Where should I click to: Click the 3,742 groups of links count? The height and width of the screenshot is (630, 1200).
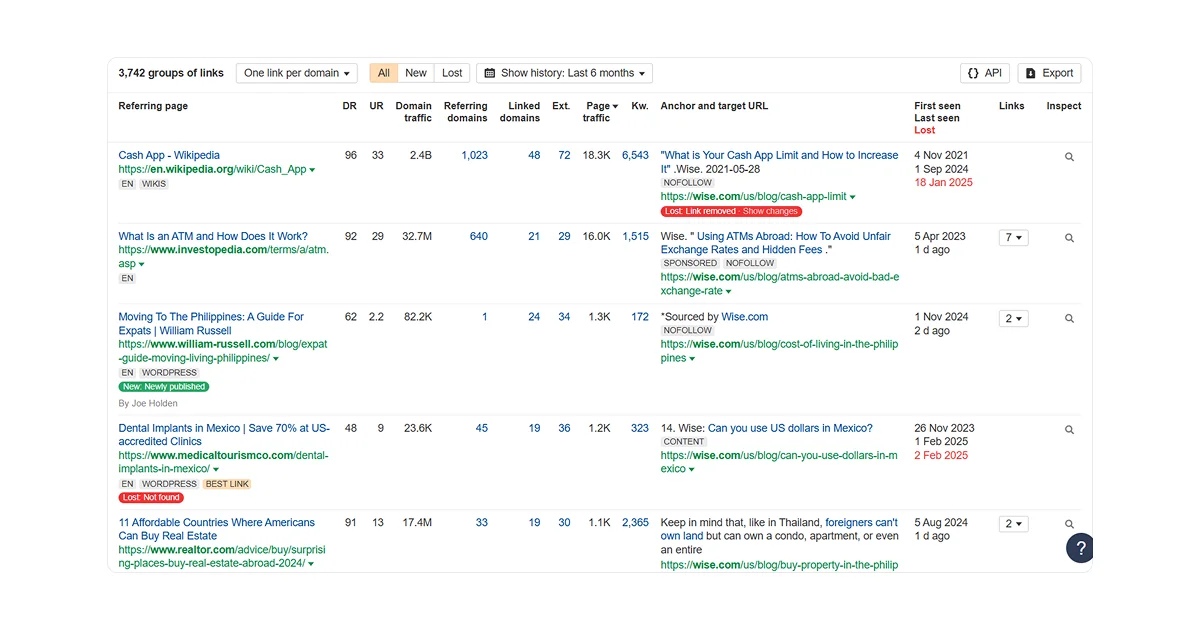(x=171, y=73)
